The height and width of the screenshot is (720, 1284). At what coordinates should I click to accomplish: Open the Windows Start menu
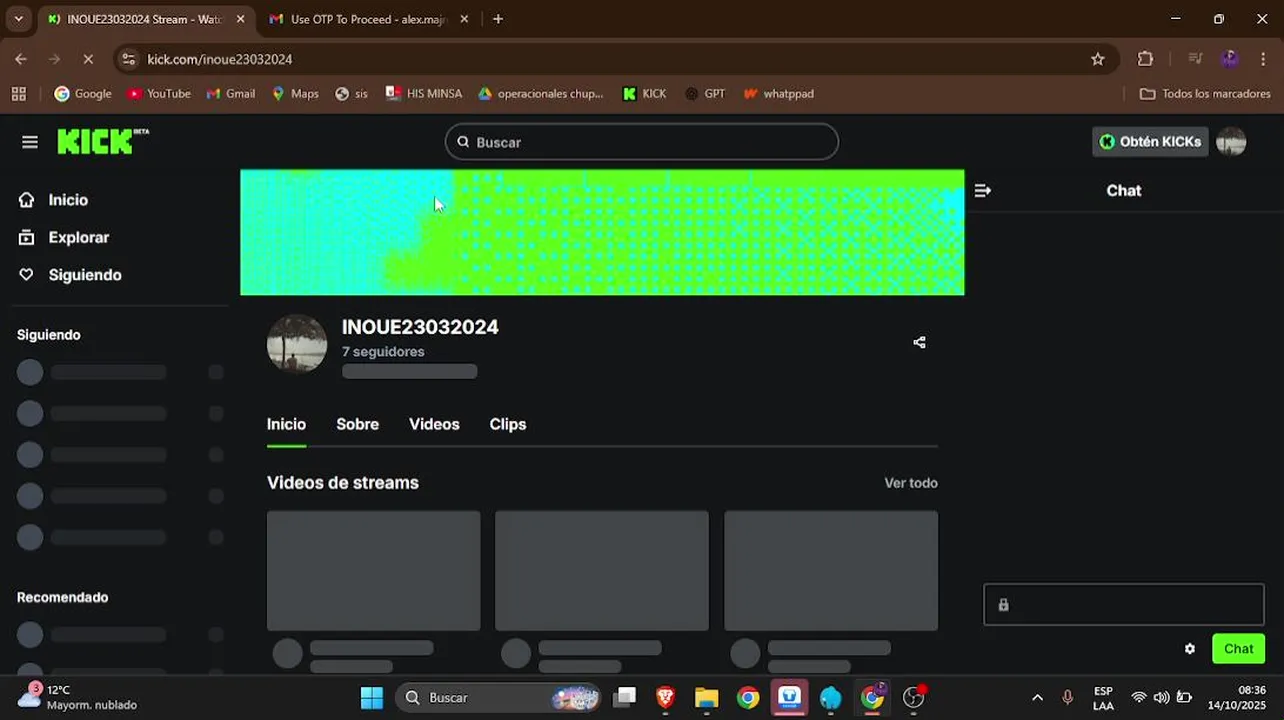pos(372,698)
